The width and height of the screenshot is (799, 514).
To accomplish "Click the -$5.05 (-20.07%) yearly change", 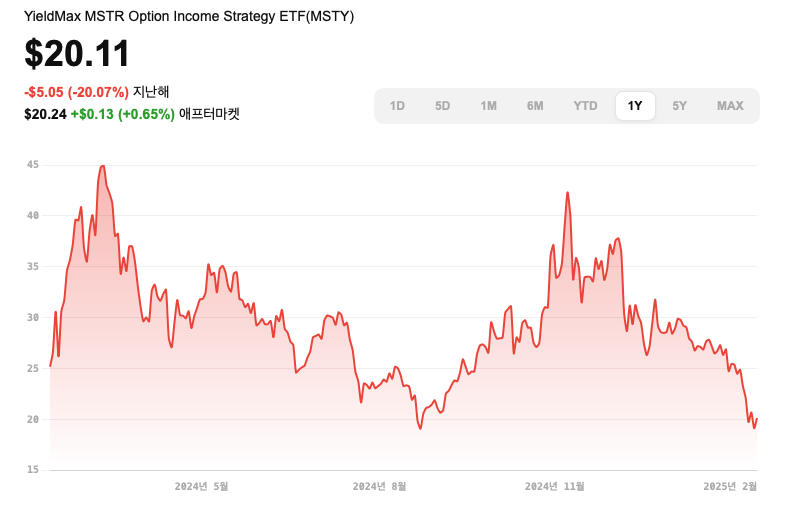I will [76, 92].
